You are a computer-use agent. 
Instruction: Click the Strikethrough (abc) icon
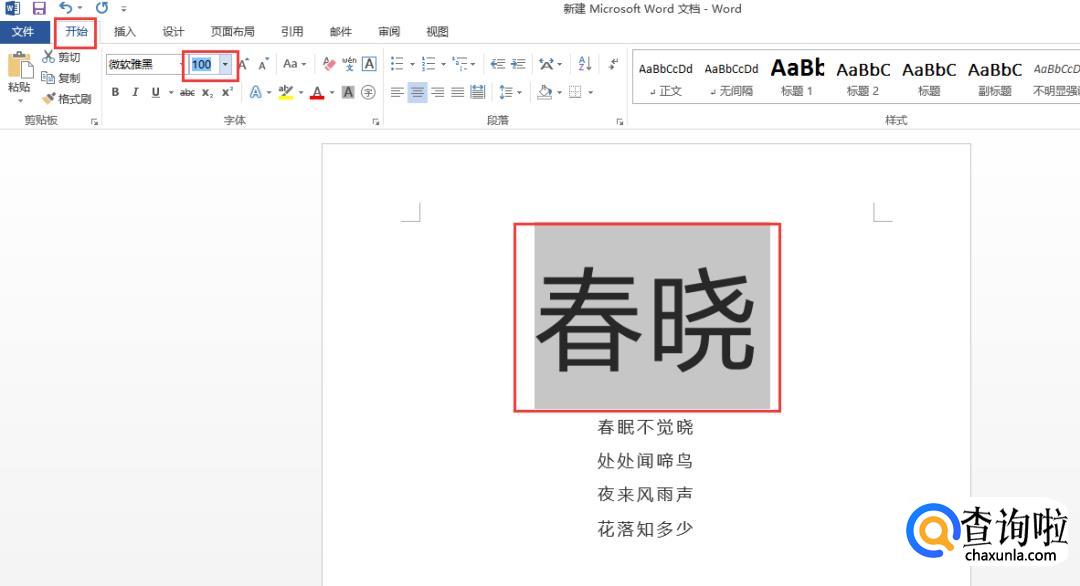point(187,93)
